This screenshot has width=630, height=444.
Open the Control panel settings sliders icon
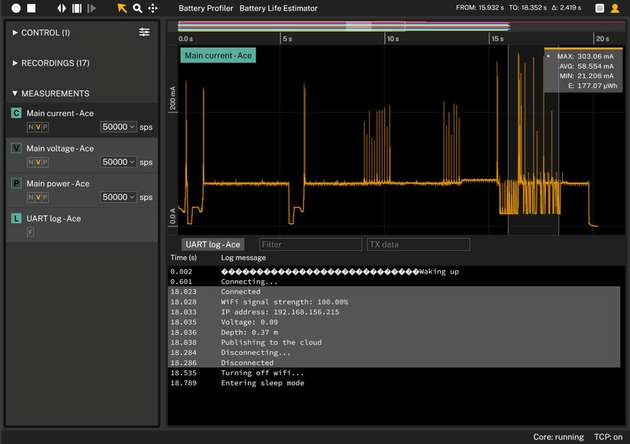tap(144, 32)
